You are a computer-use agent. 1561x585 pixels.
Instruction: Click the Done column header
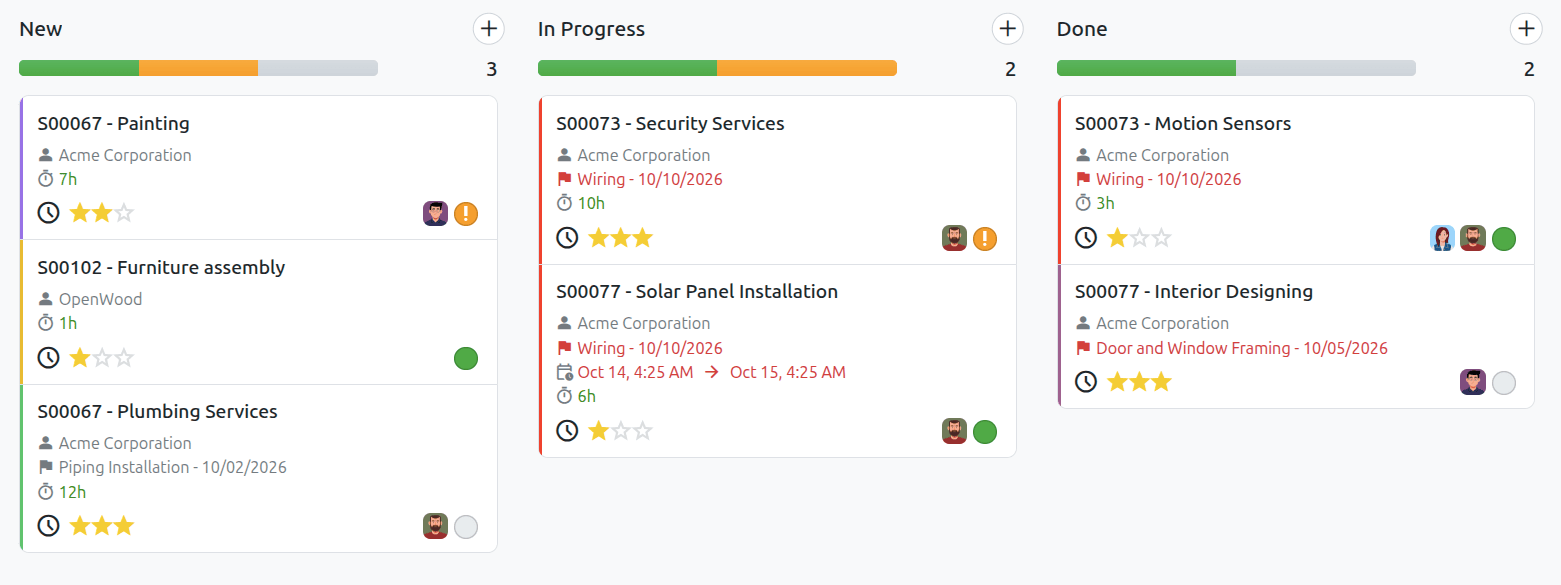pyautogui.click(x=1082, y=29)
